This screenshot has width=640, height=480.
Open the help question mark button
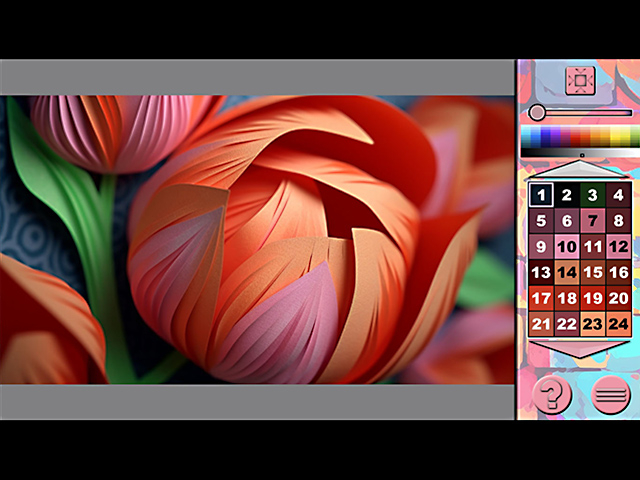(x=551, y=395)
